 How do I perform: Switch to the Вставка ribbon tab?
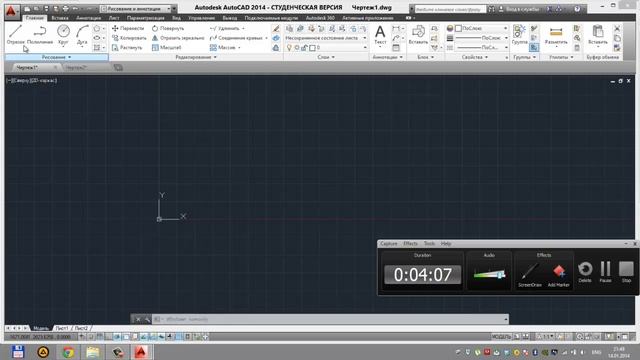tap(60, 18)
